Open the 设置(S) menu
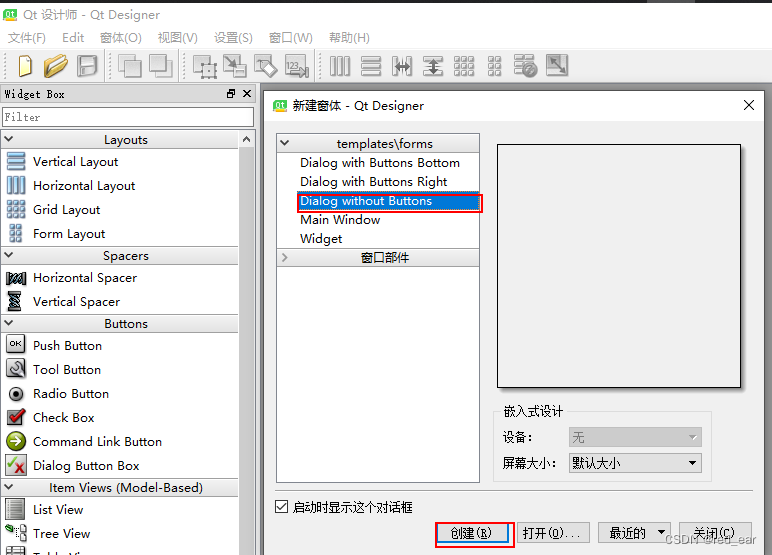 pyautogui.click(x=233, y=38)
